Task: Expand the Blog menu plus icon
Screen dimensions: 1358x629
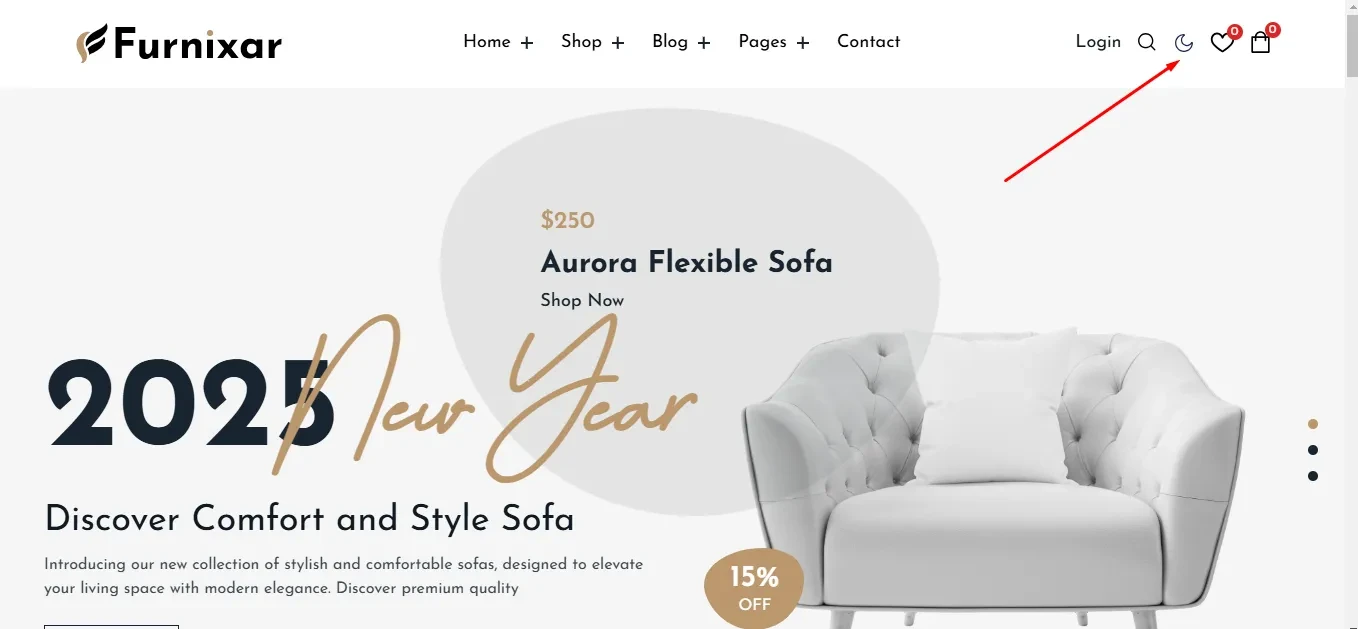Action: (704, 43)
